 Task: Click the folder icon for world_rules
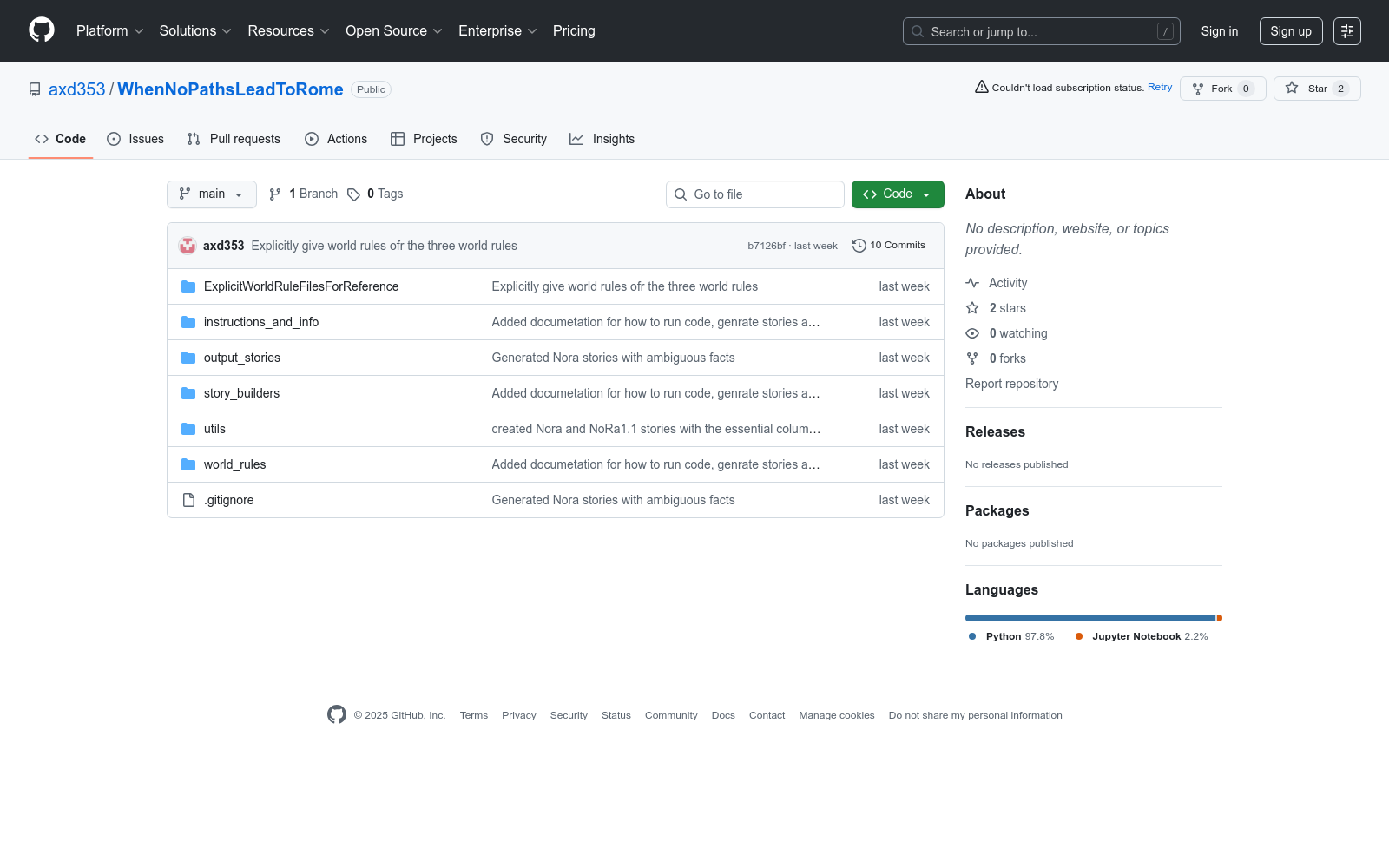pyautogui.click(x=188, y=464)
